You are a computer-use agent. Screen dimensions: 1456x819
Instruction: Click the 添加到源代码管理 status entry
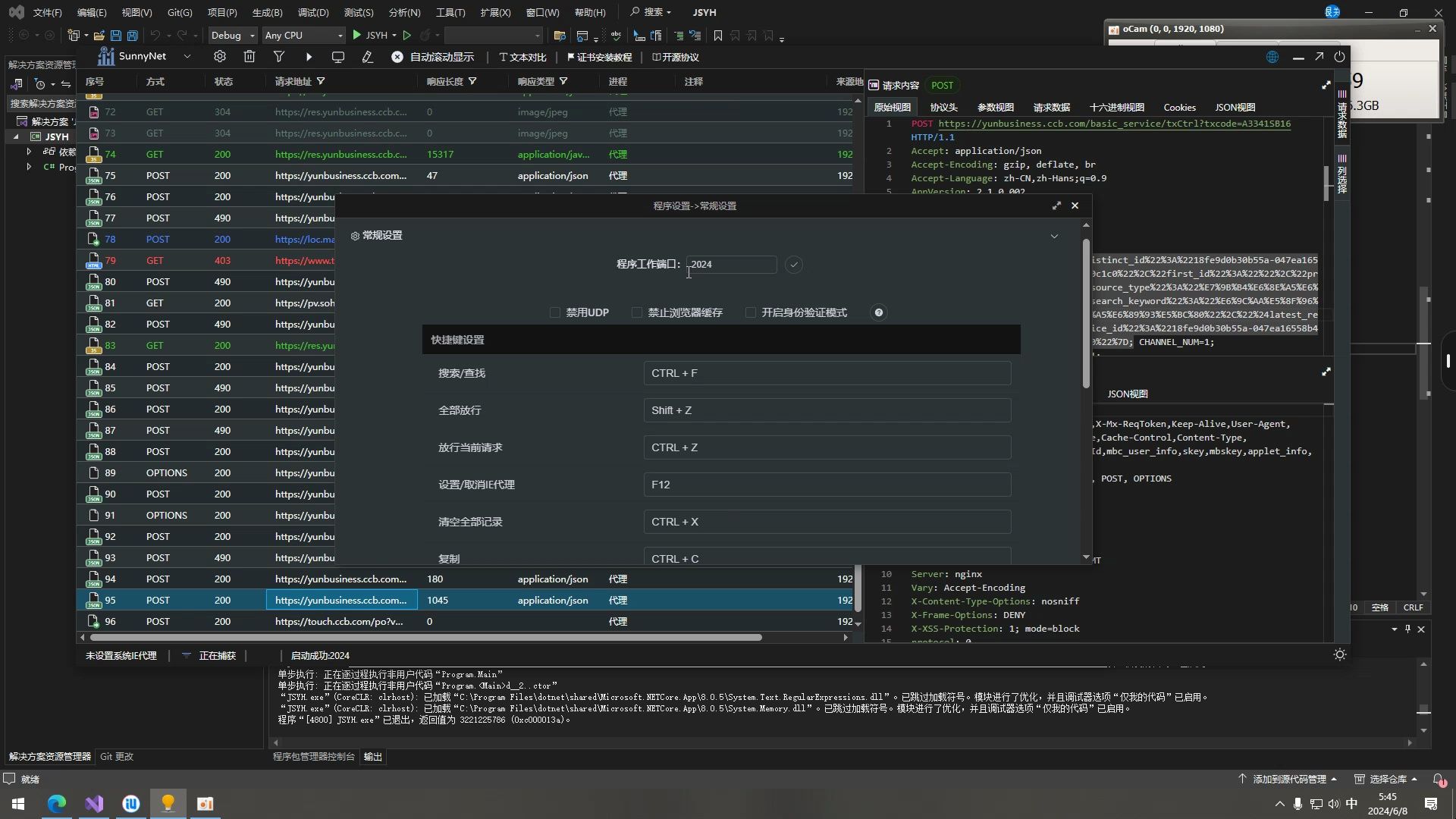tap(1288, 779)
